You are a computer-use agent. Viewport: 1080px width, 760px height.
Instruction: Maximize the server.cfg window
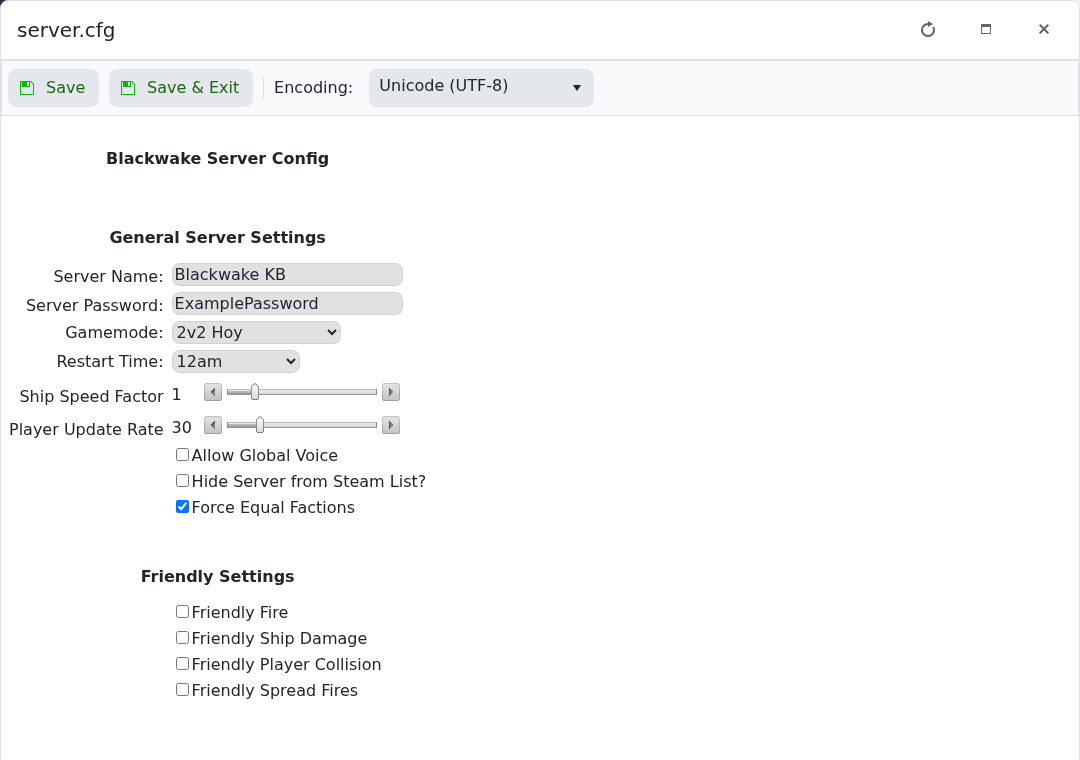[x=986, y=29]
